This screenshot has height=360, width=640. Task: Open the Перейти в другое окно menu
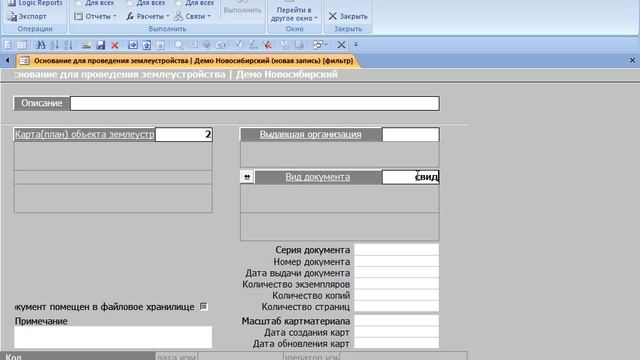(294, 13)
